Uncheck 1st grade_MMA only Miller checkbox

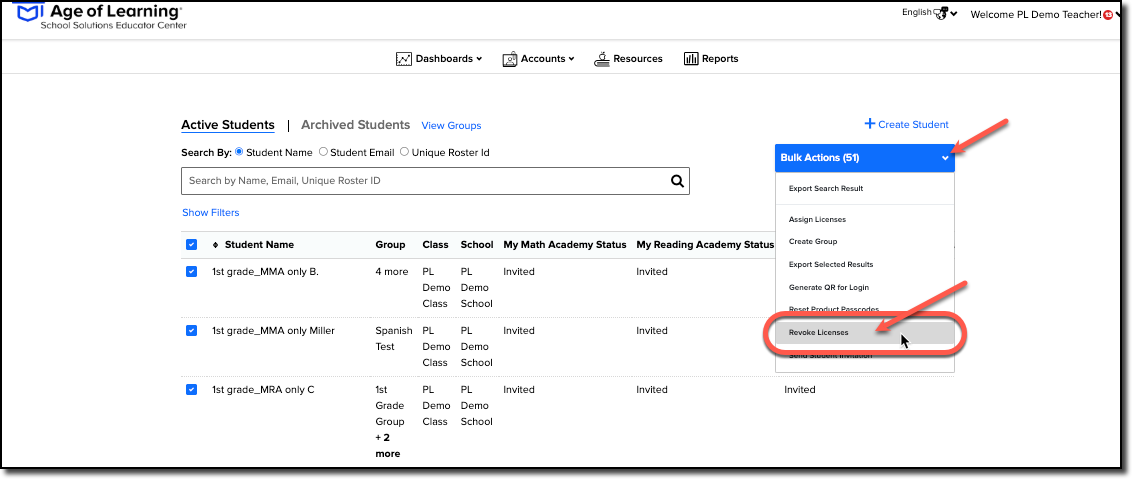click(x=191, y=330)
